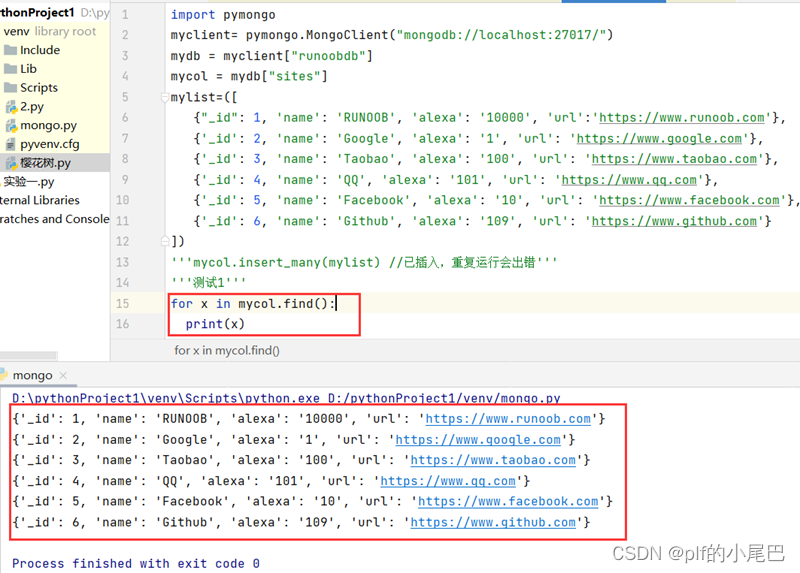Open the Include folder in project tree
Screen dimensions: 800x573
tap(40, 50)
